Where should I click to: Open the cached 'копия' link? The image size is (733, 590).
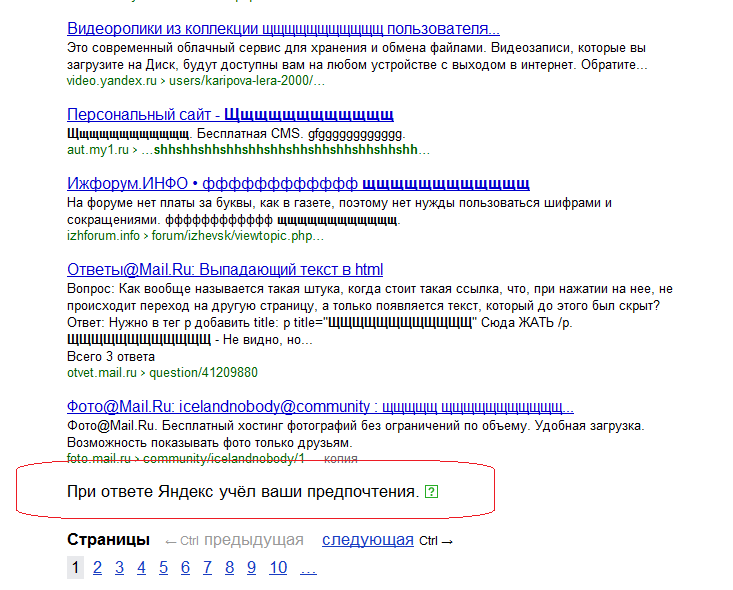tap(341, 459)
